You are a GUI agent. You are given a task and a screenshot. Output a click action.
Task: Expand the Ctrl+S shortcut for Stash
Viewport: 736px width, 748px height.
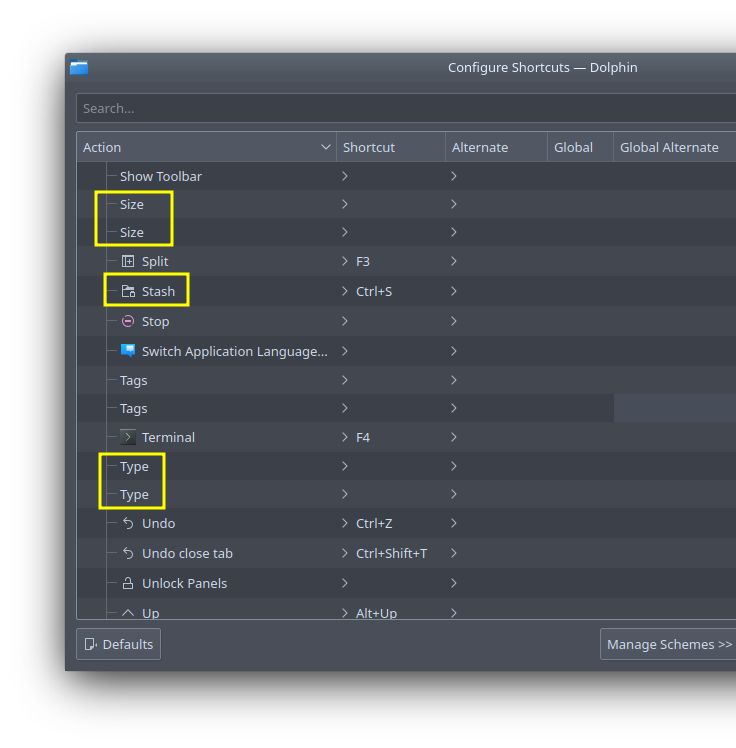(x=345, y=292)
